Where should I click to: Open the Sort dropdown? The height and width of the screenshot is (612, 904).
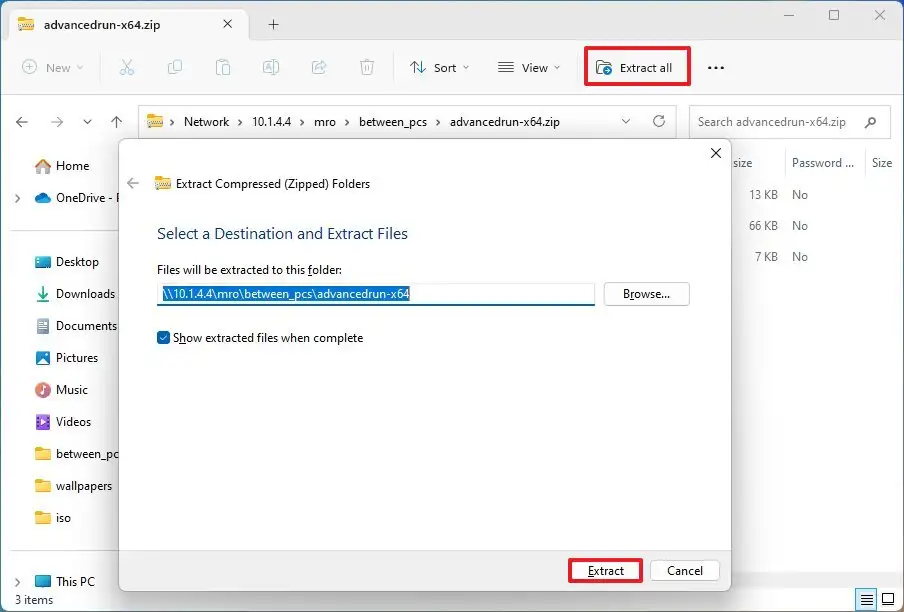tap(440, 67)
